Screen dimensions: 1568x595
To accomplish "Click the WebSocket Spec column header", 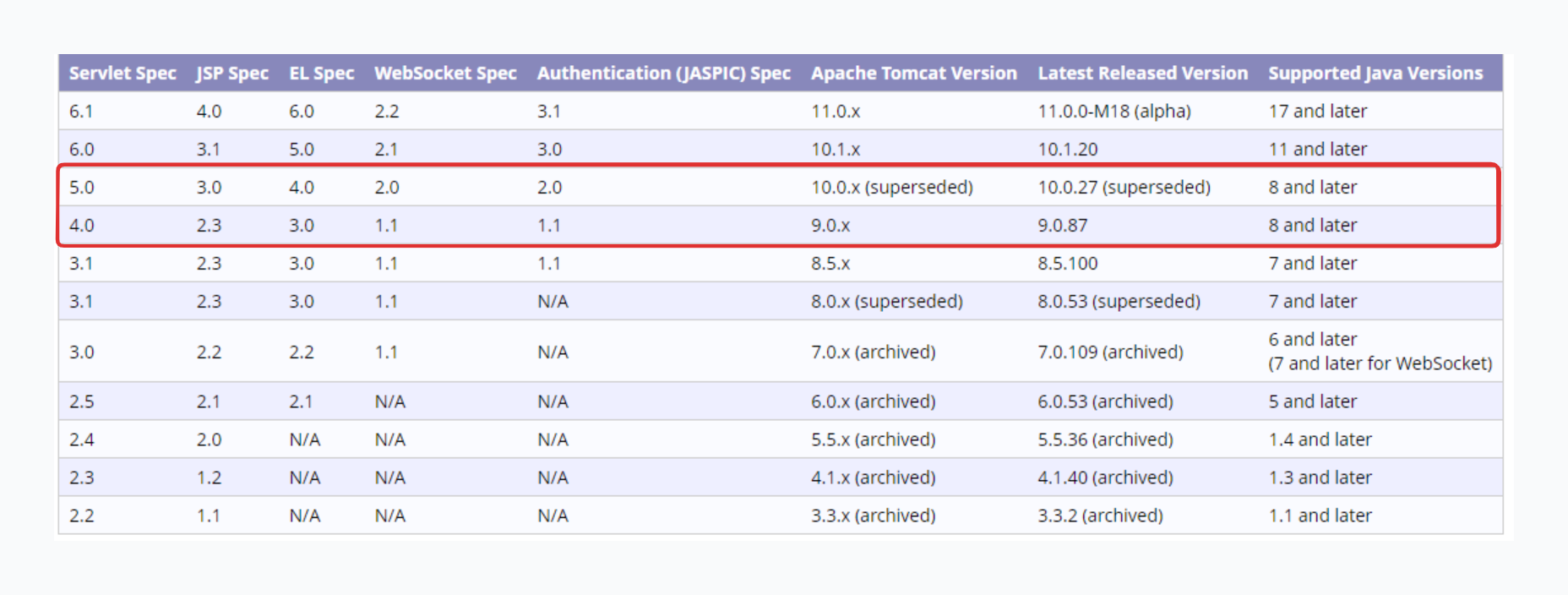I will 445,74.
